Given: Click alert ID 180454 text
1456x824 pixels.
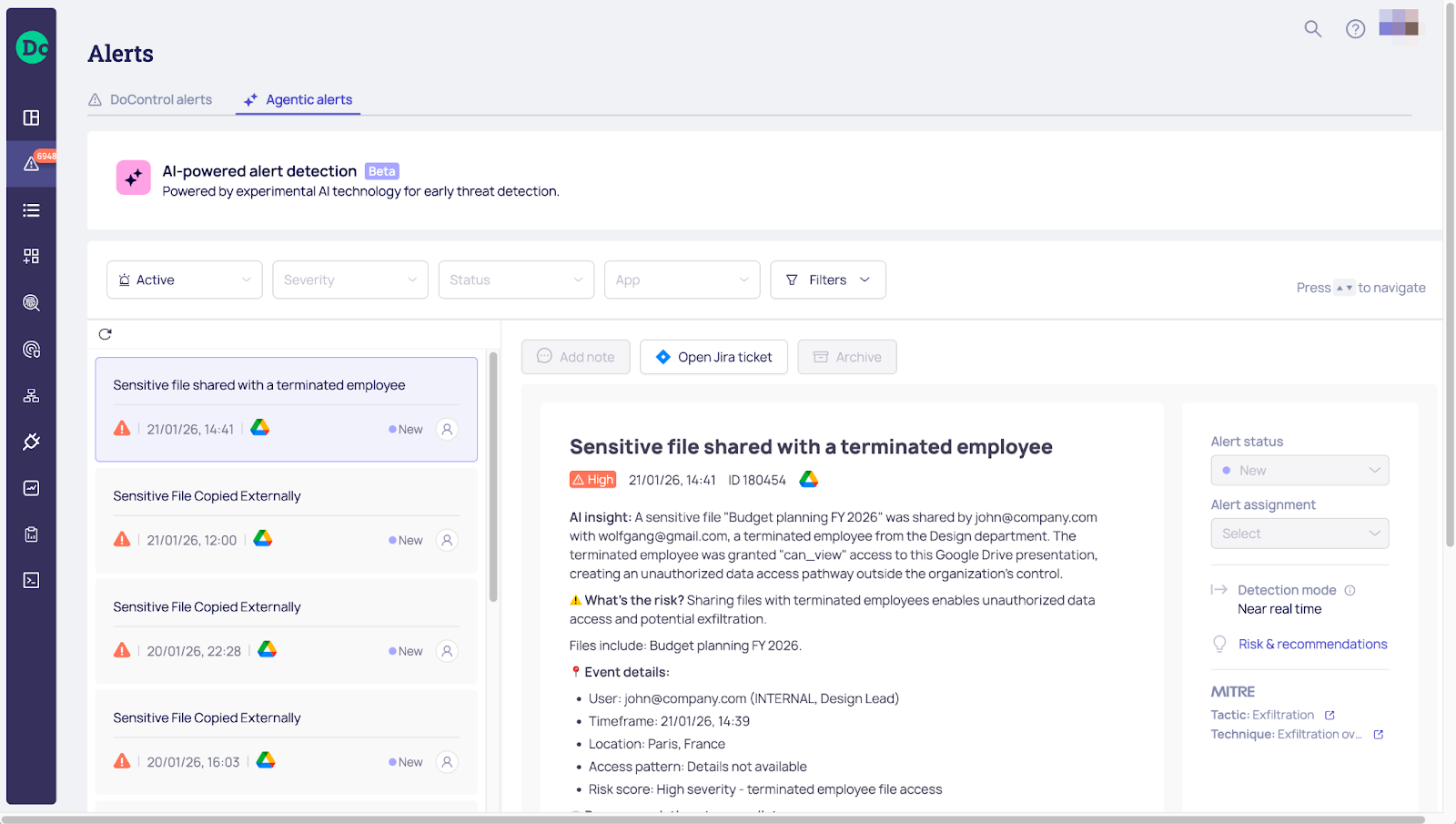Looking at the screenshot, I should pyautogui.click(x=757, y=480).
